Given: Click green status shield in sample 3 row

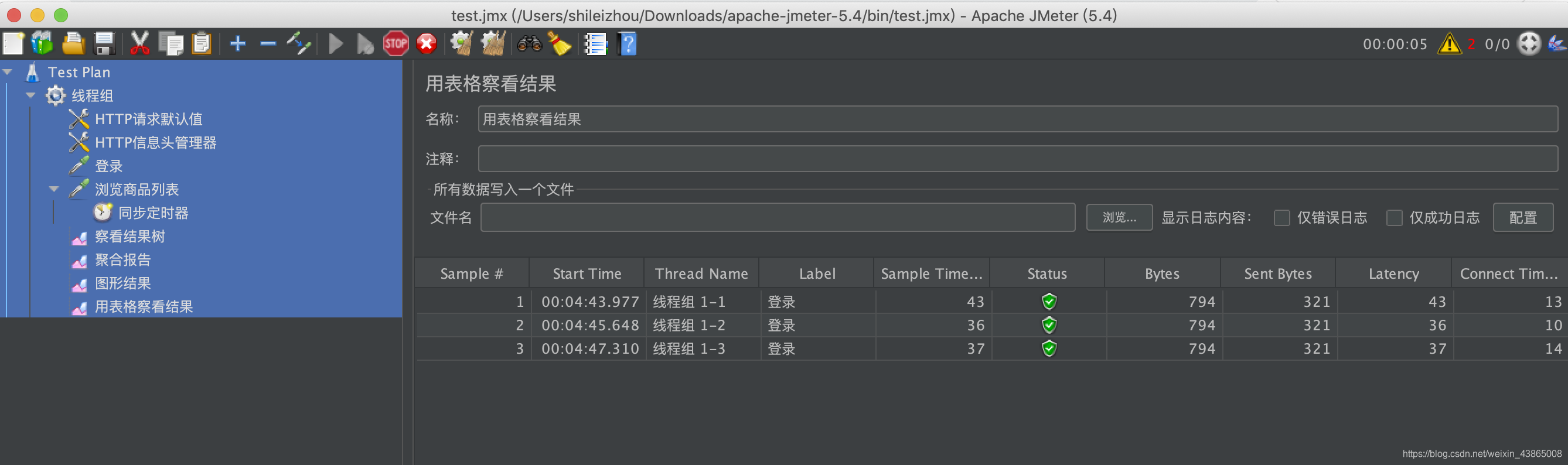Looking at the screenshot, I should click(1049, 349).
